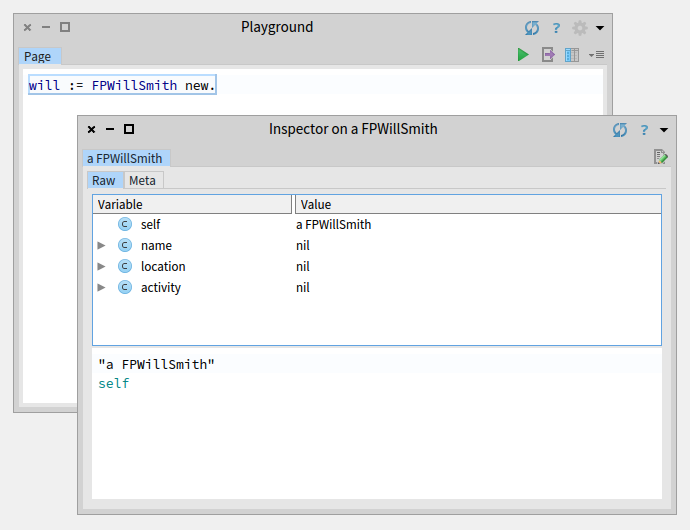The height and width of the screenshot is (530, 690).
Task: Open the Inspector window dropdown arrow
Action: click(x=664, y=130)
